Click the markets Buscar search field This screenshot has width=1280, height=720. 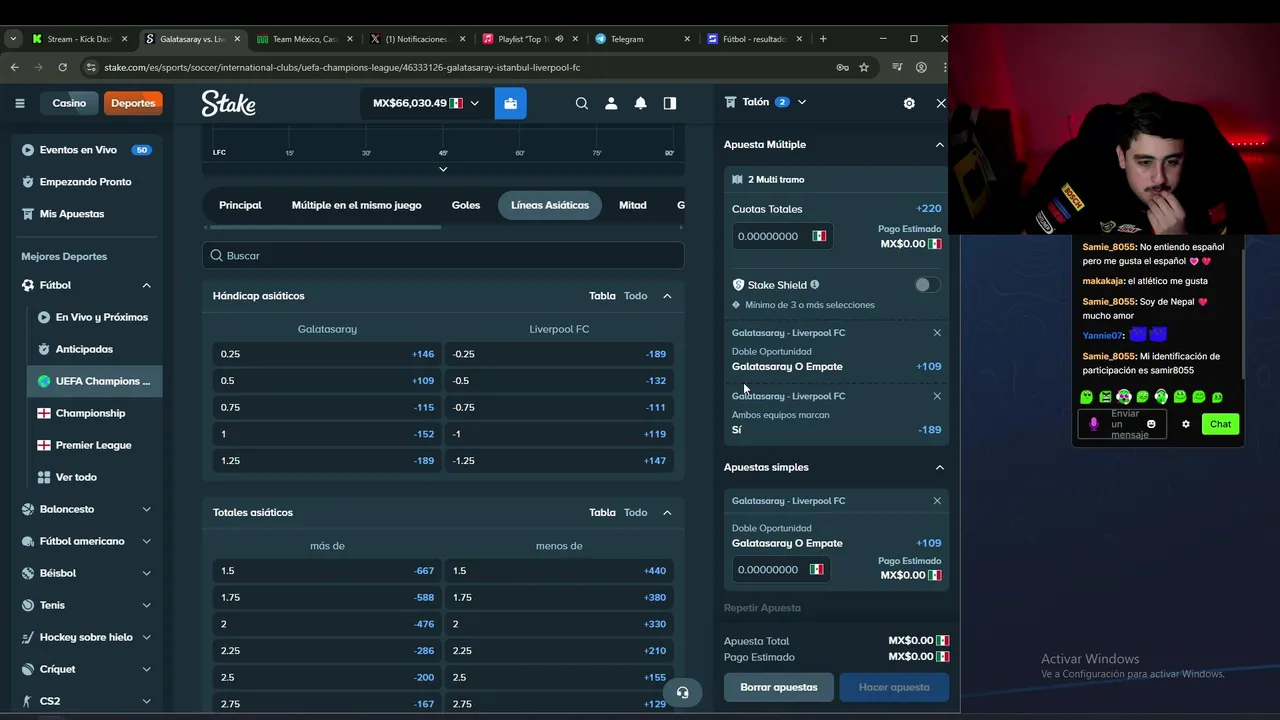click(x=443, y=256)
